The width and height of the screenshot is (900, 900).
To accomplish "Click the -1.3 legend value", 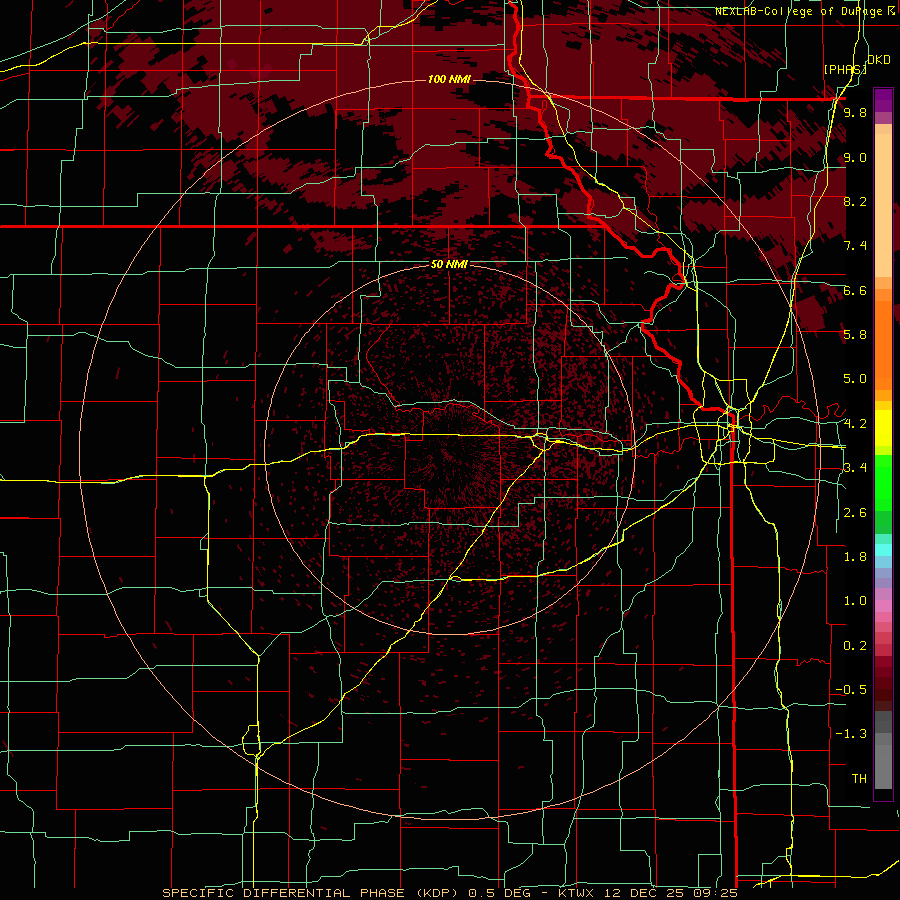I will 851,734.
